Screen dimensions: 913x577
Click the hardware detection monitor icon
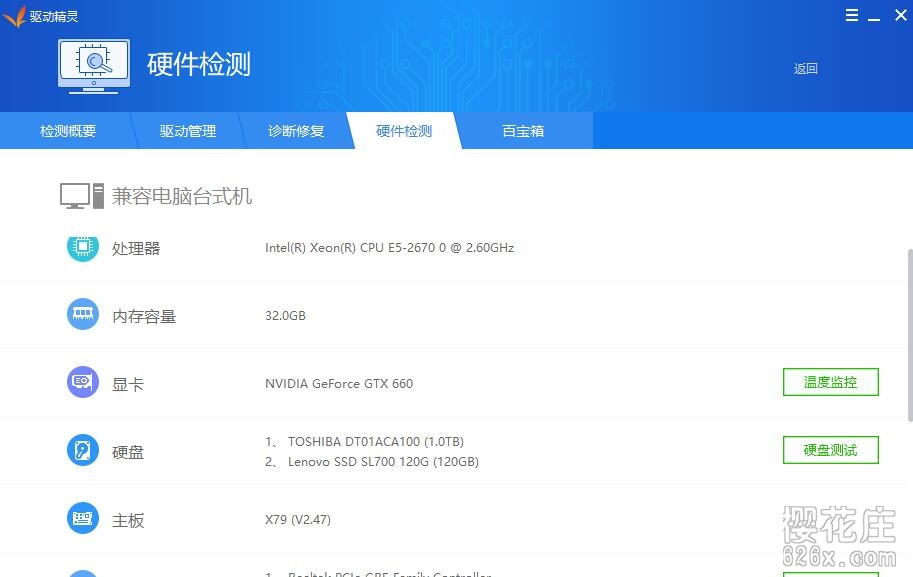pyautogui.click(x=94, y=66)
